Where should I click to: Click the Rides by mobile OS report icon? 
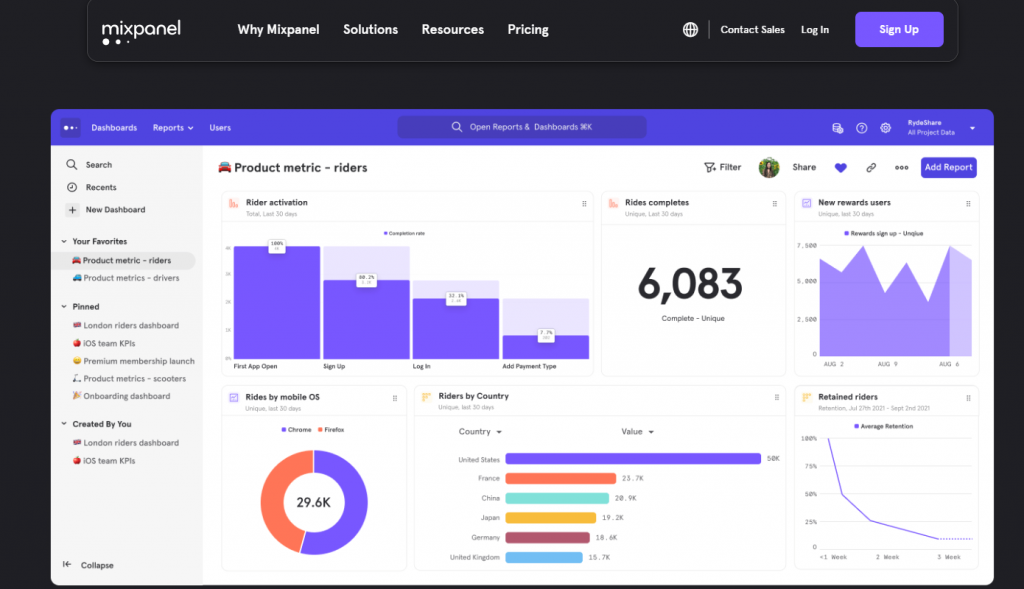234,398
